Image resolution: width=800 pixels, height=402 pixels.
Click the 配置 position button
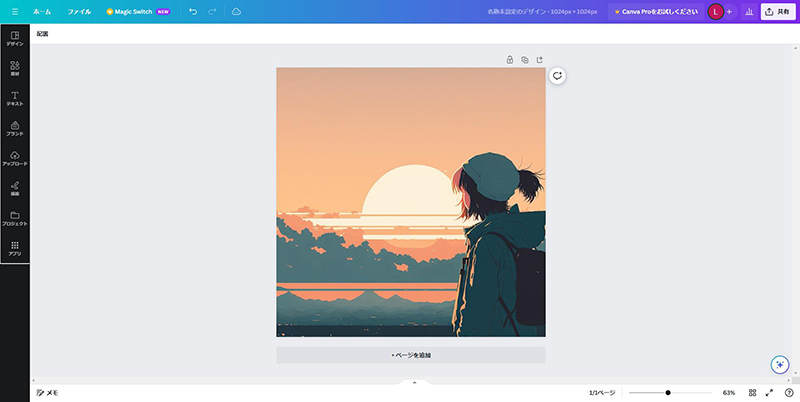(x=42, y=34)
